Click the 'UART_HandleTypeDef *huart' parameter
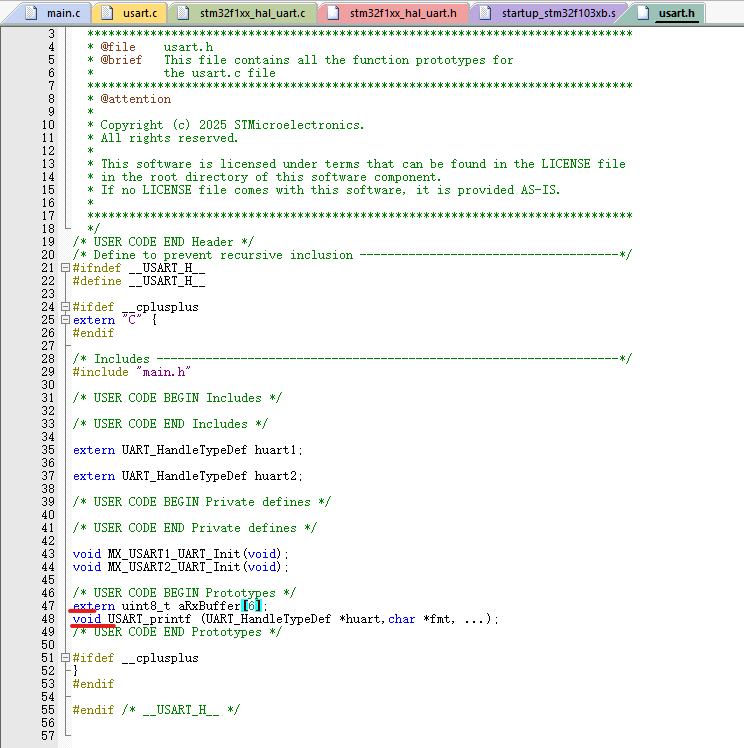The width and height of the screenshot is (744, 748). (292, 619)
